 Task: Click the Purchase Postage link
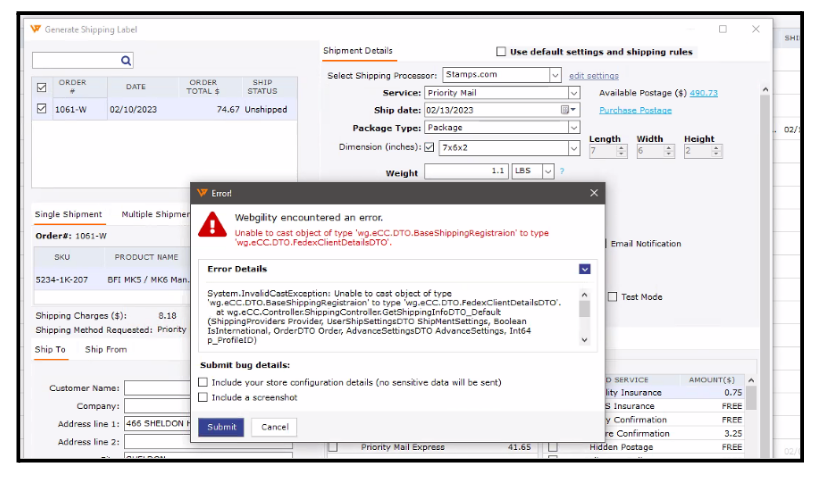point(635,110)
